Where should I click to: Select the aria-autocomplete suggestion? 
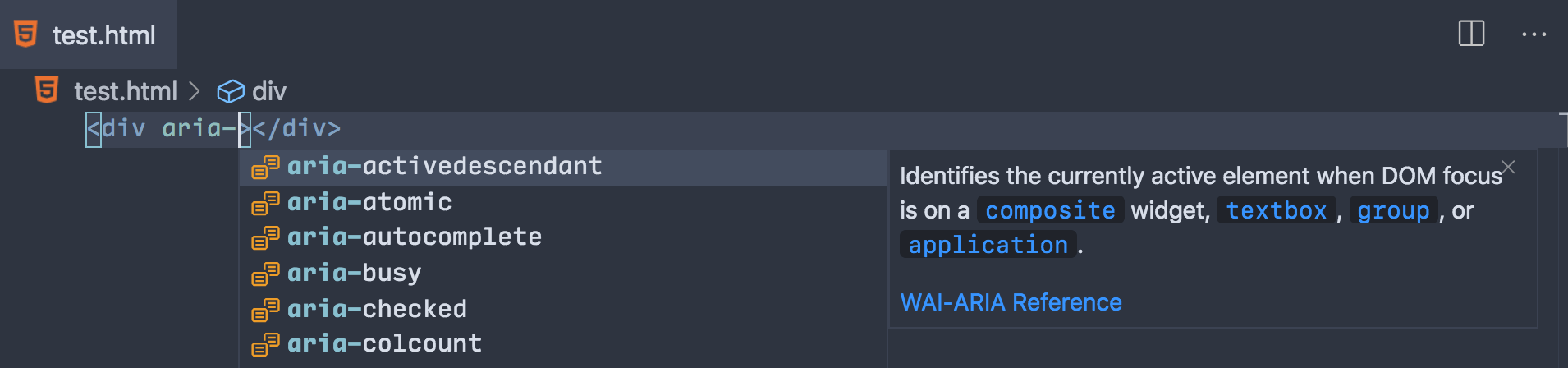click(x=415, y=237)
